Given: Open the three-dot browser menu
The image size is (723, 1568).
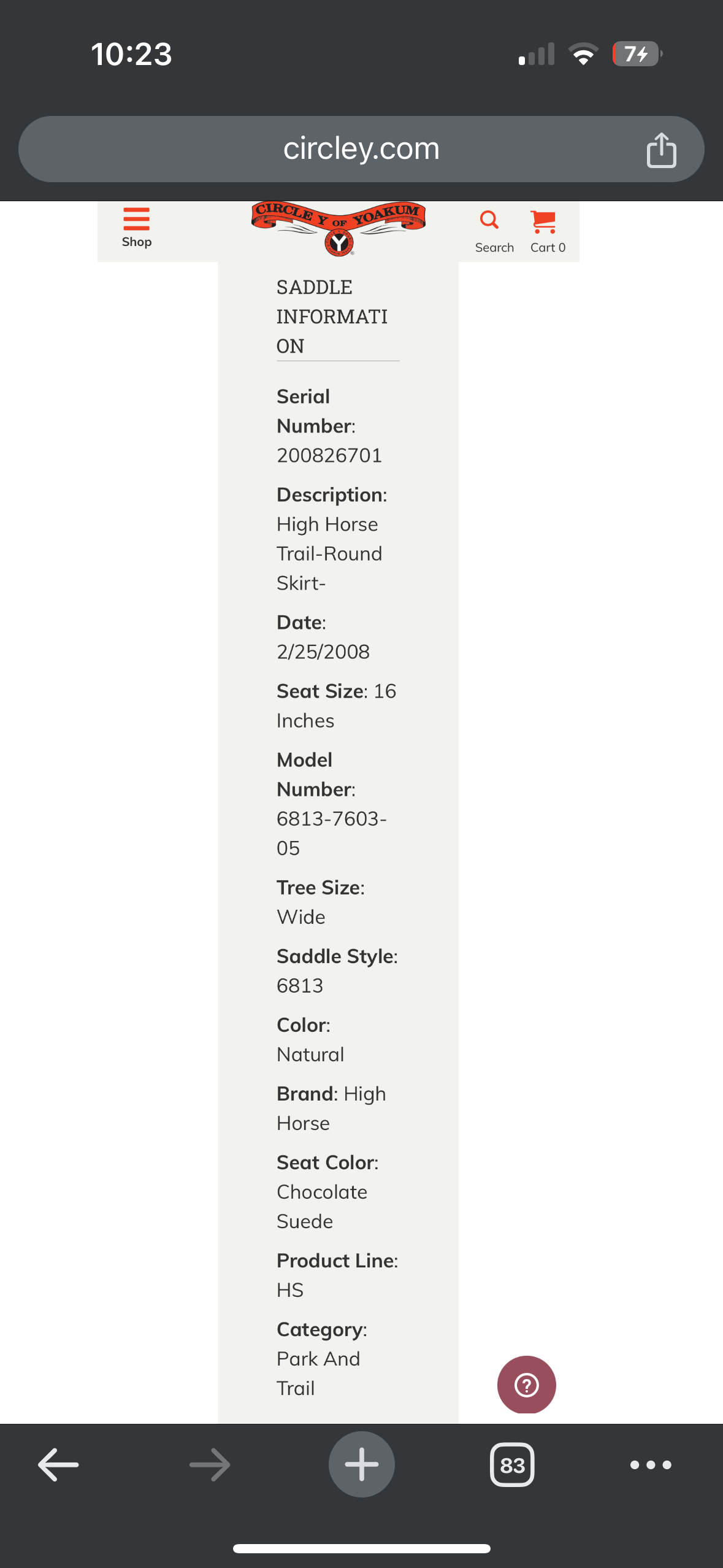Looking at the screenshot, I should point(651,1465).
